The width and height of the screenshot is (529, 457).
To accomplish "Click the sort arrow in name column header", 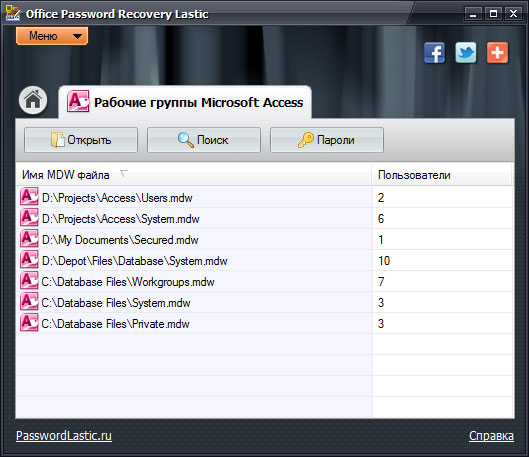I will pyautogui.click(x=124, y=174).
